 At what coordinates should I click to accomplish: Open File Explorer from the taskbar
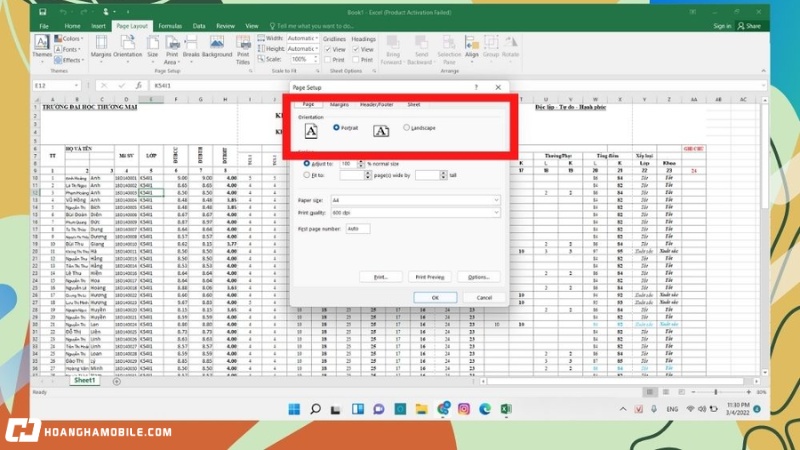coord(421,409)
